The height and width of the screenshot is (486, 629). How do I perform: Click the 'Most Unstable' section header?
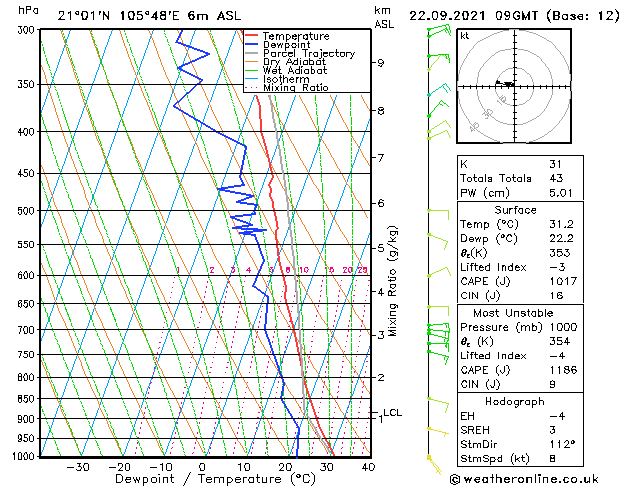[x=513, y=313]
